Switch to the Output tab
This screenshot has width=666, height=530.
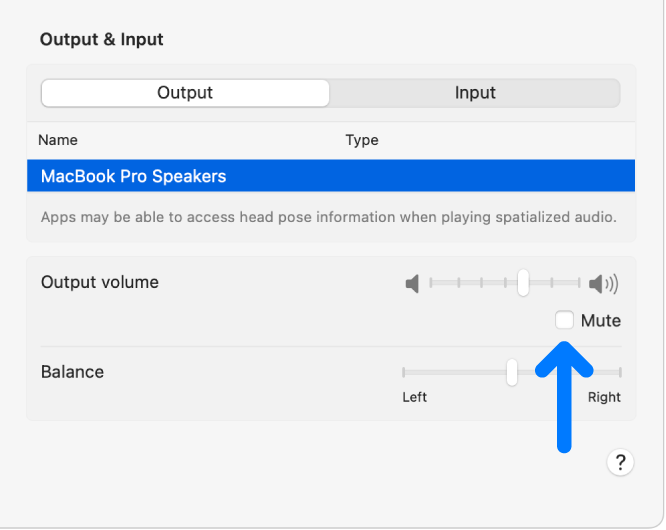click(185, 93)
